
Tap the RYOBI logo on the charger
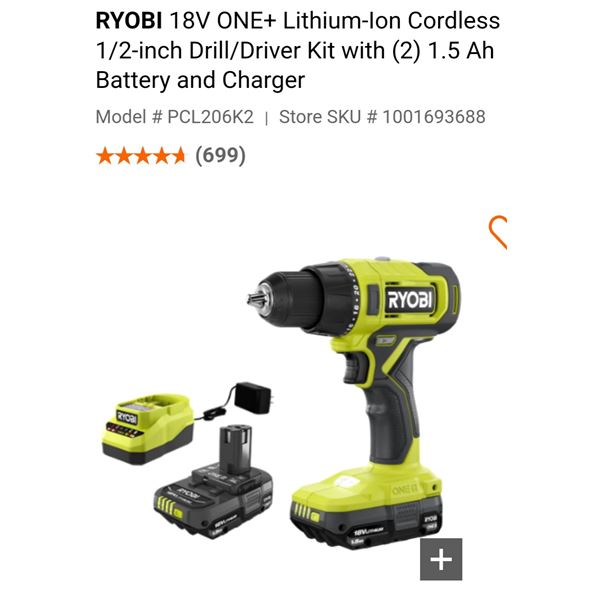[x=126, y=417]
